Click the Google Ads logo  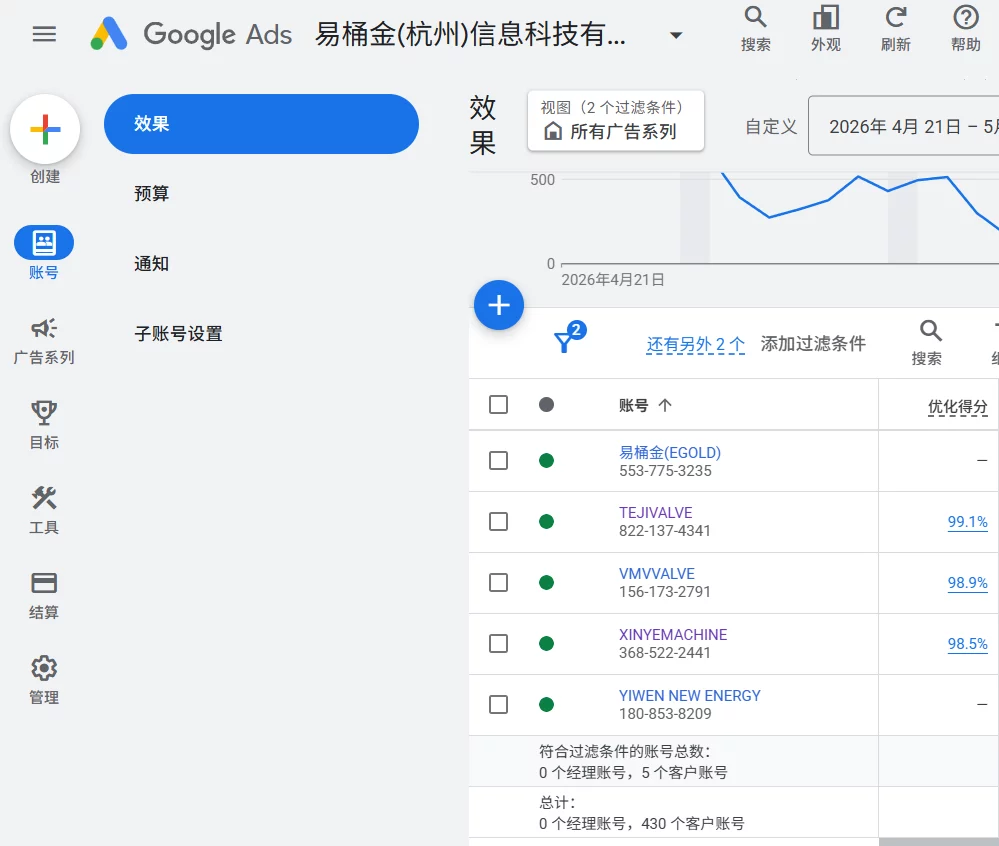[191, 34]
